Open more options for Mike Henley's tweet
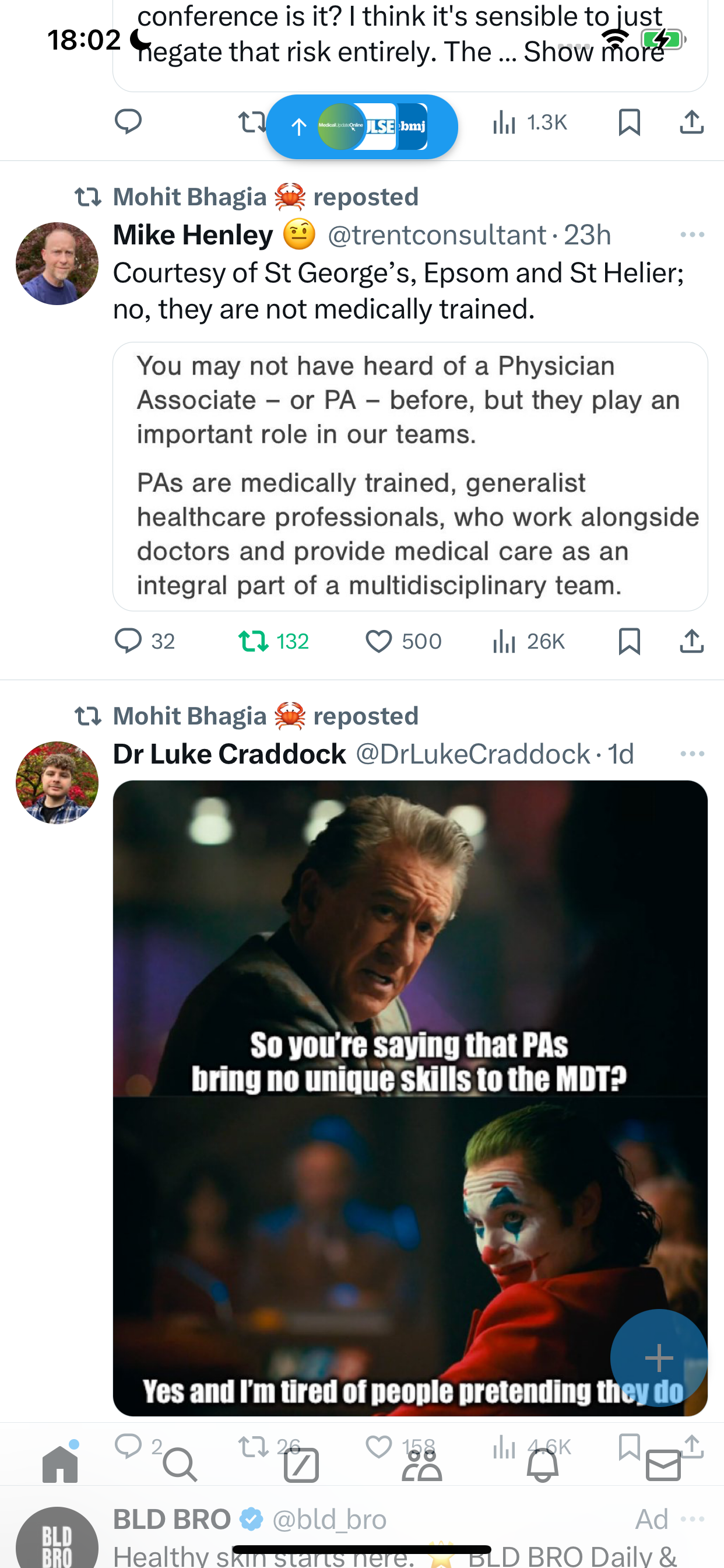The height and width of the screenshot is (1568, 724). coord(693,235)
